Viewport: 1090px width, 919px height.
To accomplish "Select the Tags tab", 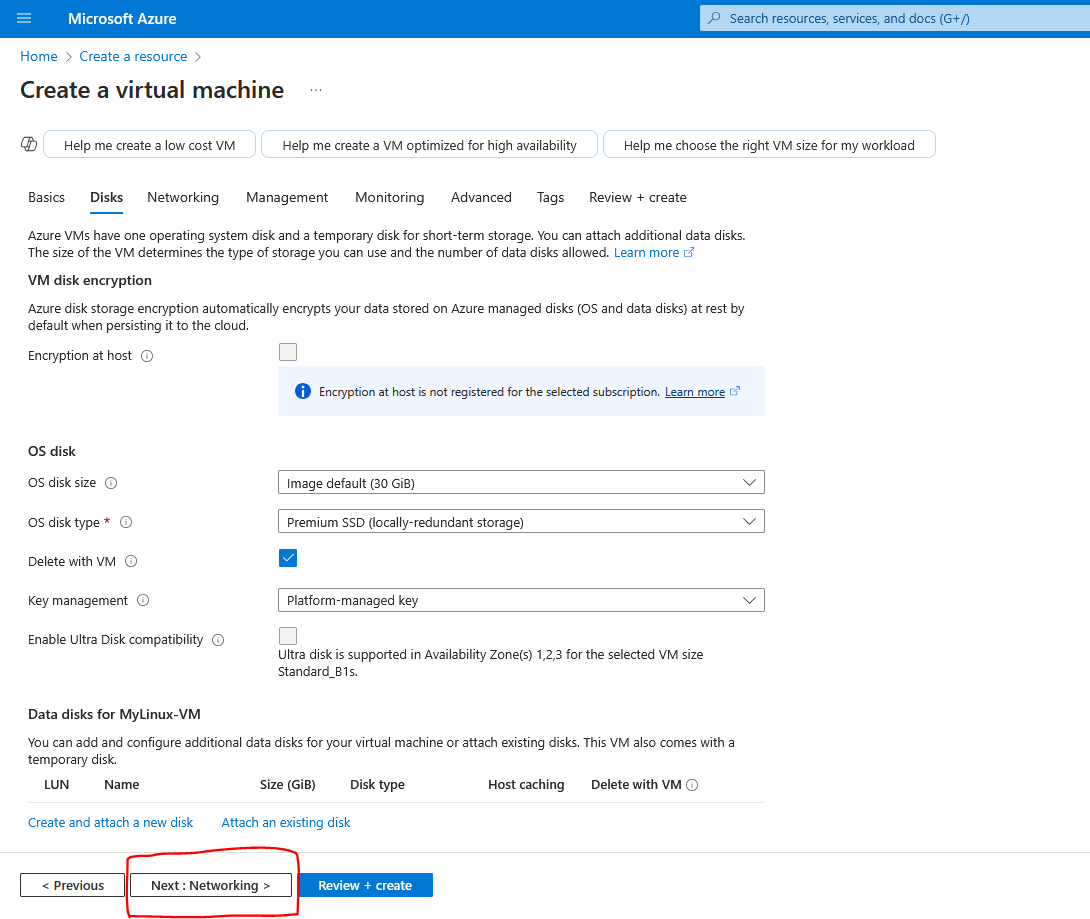I will point(551,197).
